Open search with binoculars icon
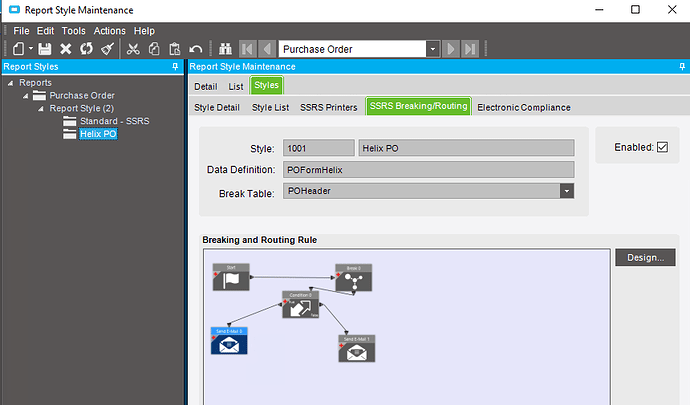This screenshot has width=690, height=405. point(225,49)
